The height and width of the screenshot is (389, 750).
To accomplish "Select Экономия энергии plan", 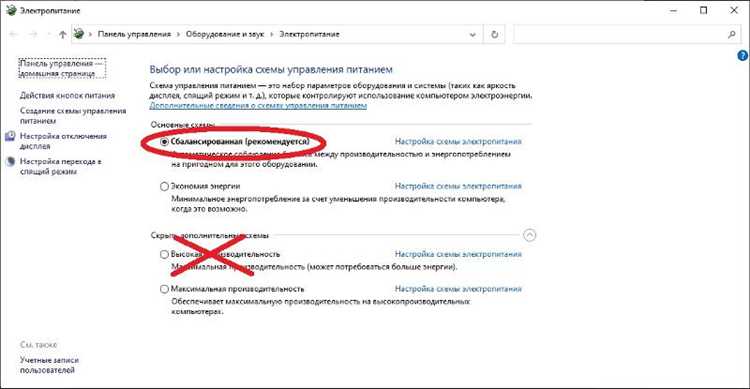I will 164,186.
